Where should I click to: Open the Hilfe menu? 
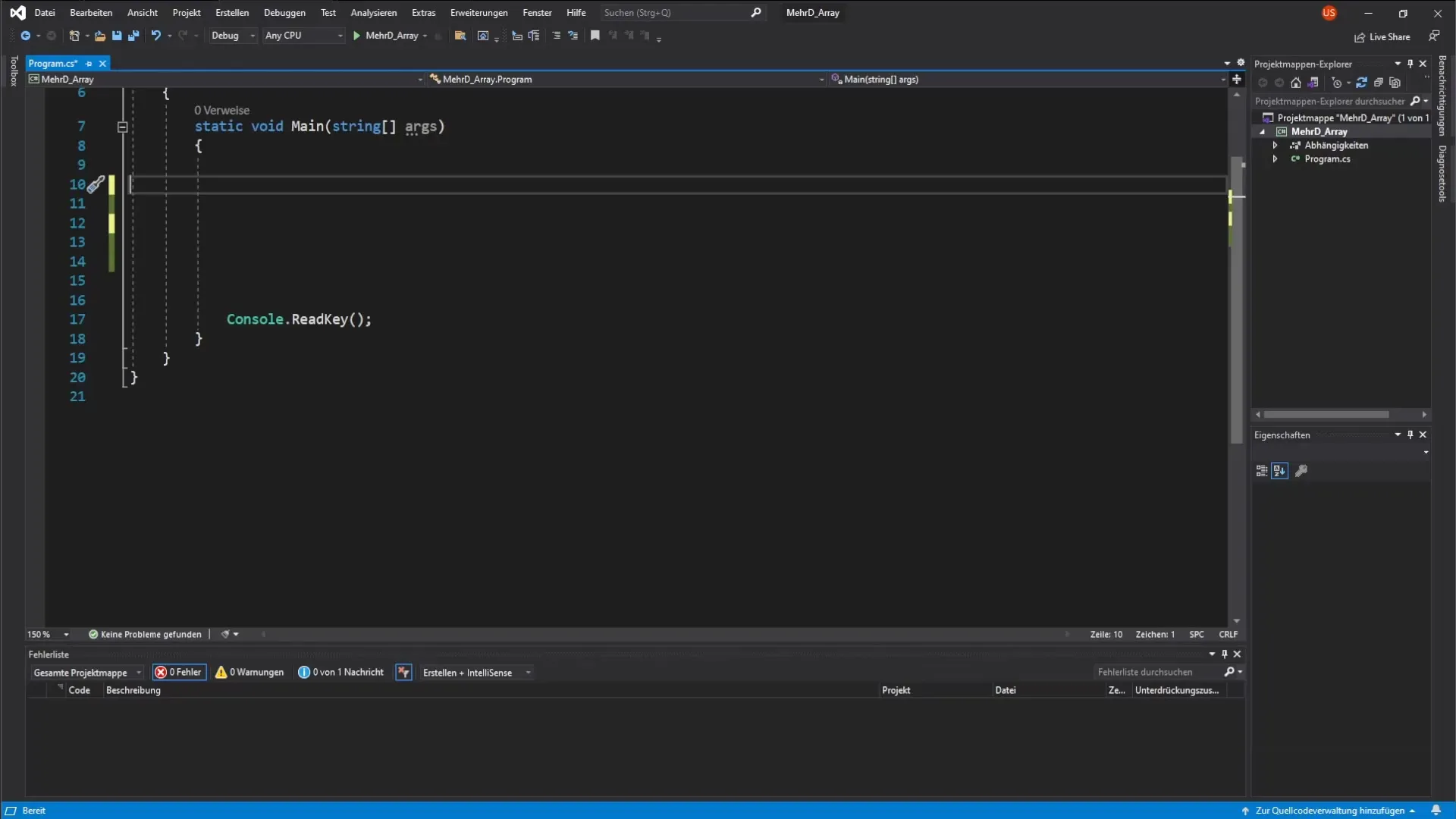pyautogui.click(x=576, y=13)
